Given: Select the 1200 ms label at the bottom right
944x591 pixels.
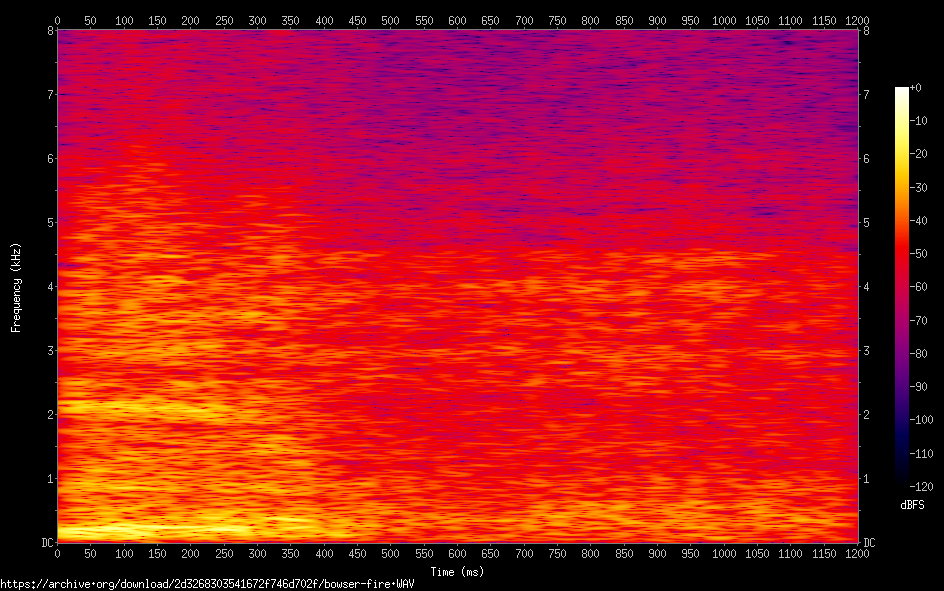Looking at the screenshot, I should point(857,553).
